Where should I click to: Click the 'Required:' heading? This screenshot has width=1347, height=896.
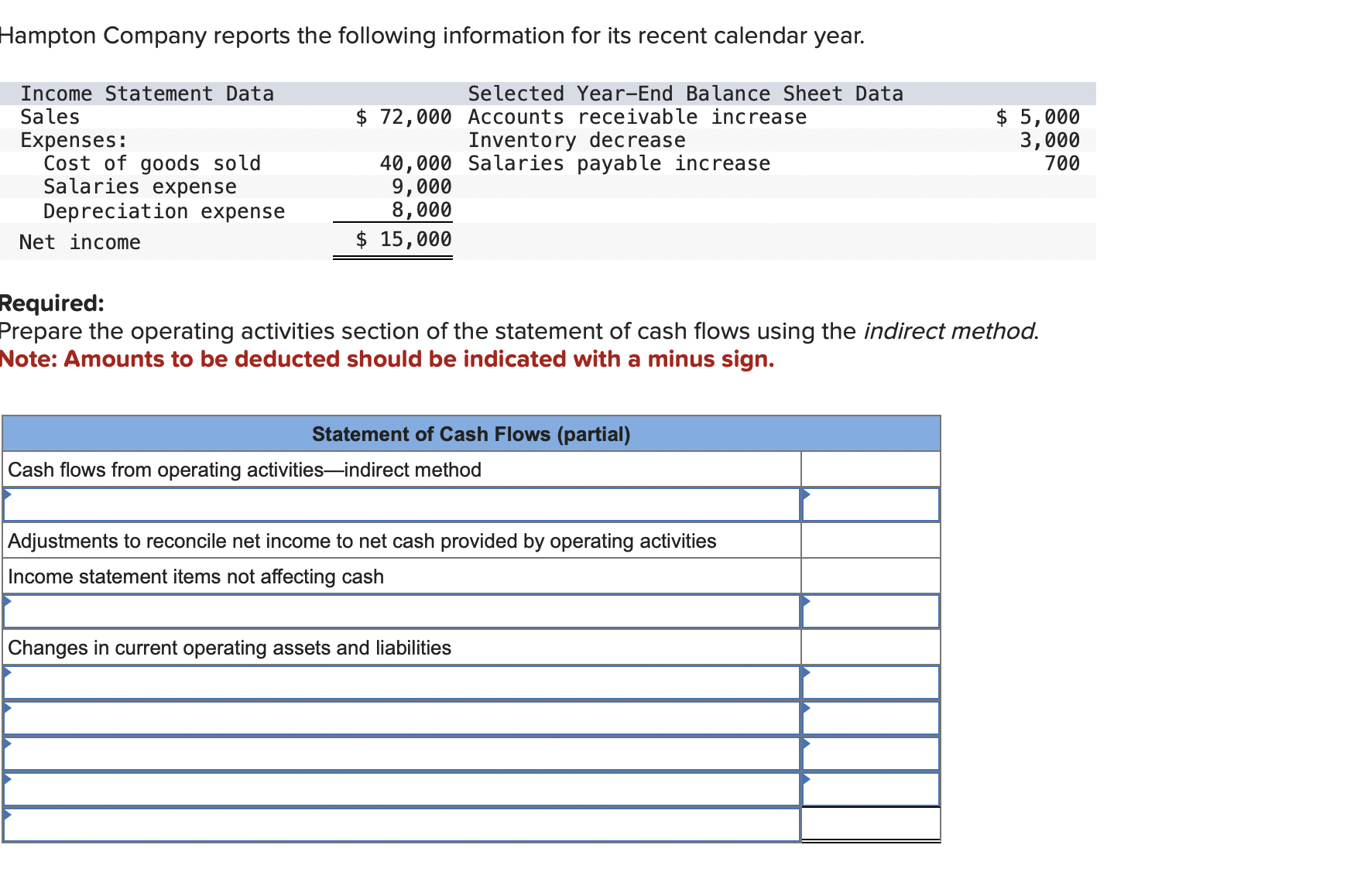click(x=52, y=303)
